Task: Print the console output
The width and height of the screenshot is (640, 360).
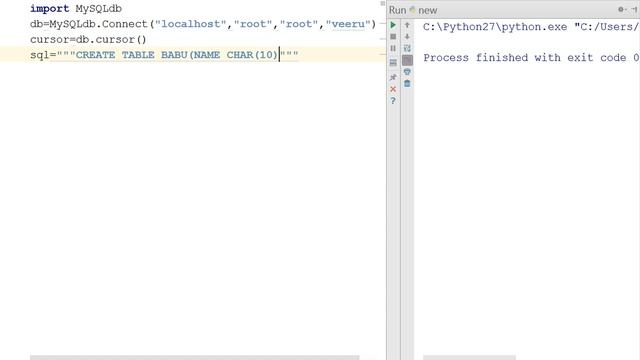Action: tap(407, 72)
